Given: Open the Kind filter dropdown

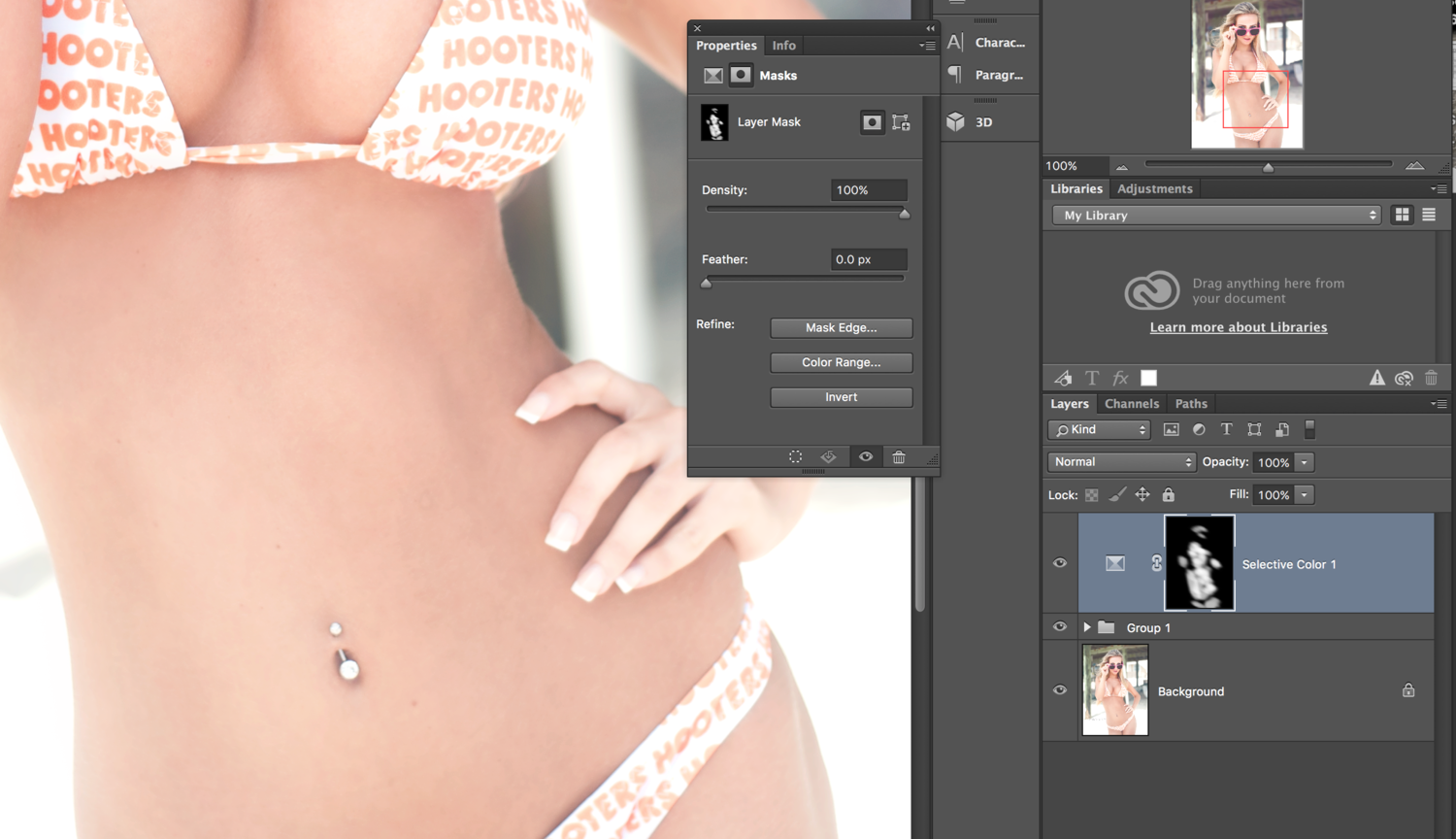Looking at the screenshot, I should pyautogui.click(x=1099, y=429).
